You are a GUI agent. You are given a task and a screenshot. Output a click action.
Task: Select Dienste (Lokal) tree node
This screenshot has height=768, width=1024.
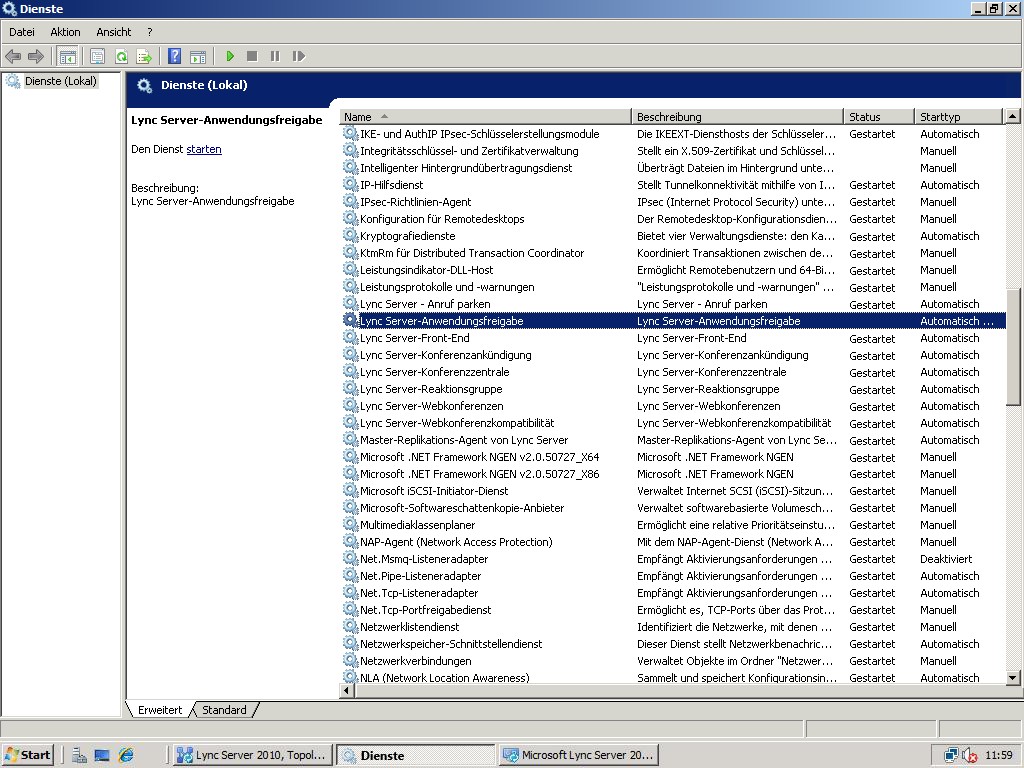[61, 81]
